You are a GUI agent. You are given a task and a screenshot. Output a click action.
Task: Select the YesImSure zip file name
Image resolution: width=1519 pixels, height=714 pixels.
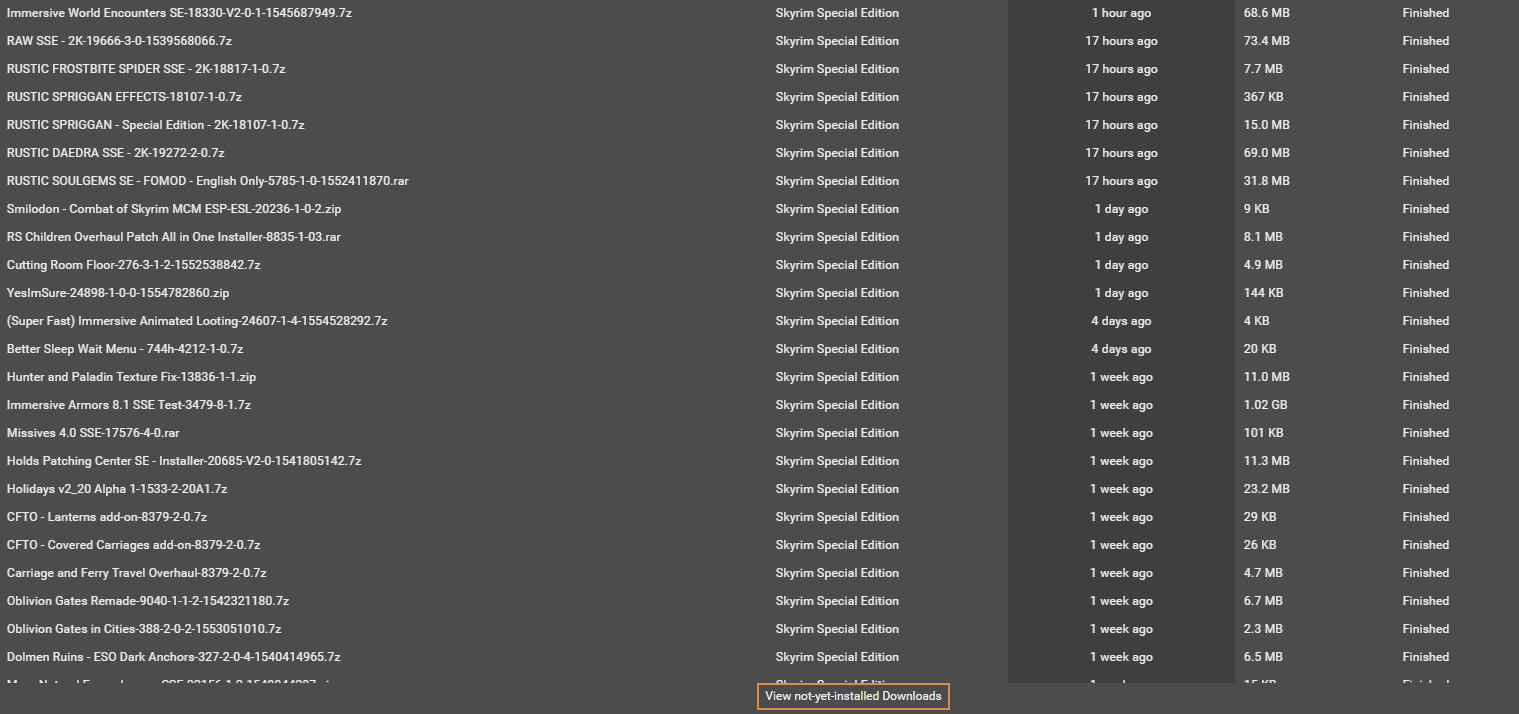tap(118, 293)
